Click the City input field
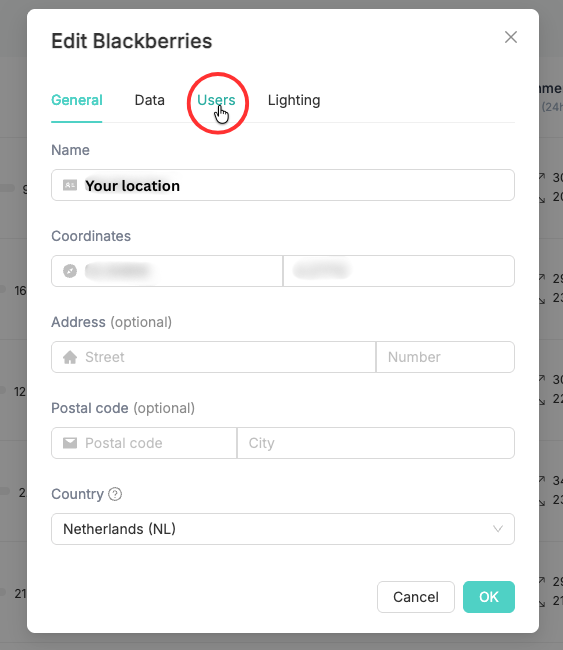Screen dimensions: 563x650 coord(376,443)
